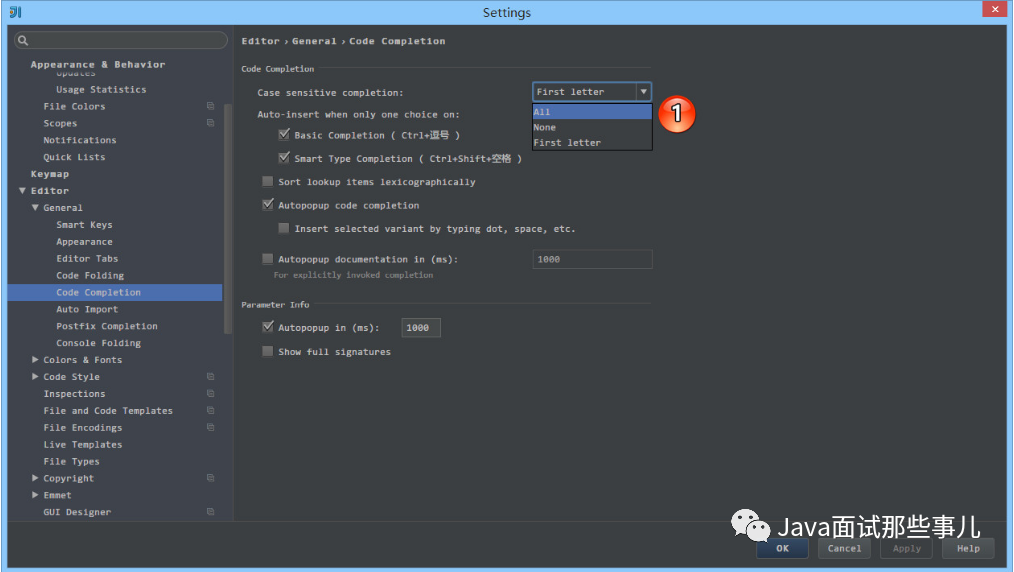Open Editor Appearance settings
Viewport: 1014px width, 572px height.
coord(84,241)
